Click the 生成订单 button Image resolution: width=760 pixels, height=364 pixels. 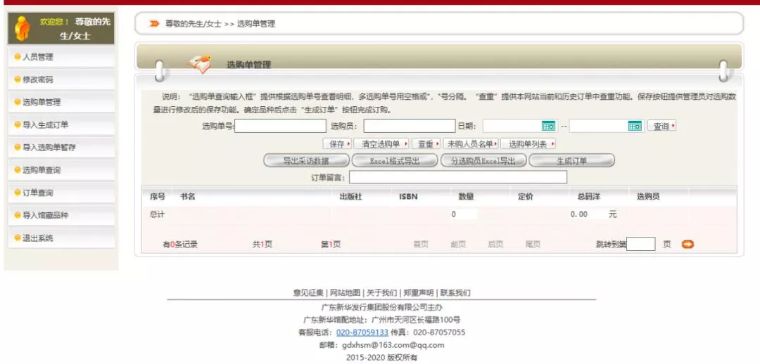tap(571, 160)
